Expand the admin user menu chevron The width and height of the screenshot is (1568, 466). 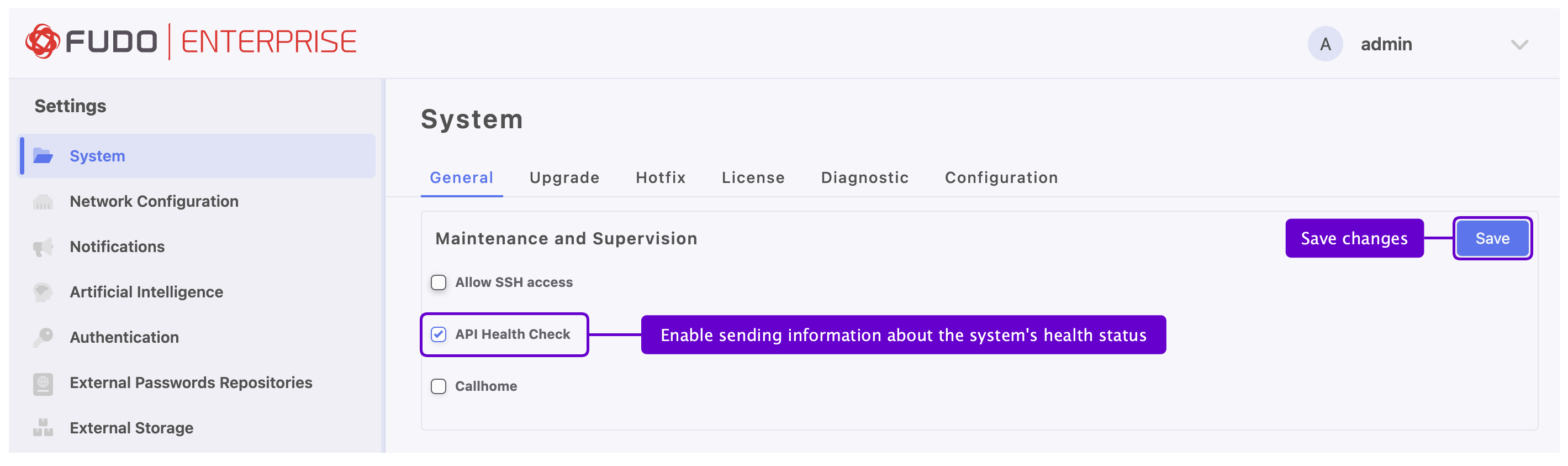pos(1519,44)
